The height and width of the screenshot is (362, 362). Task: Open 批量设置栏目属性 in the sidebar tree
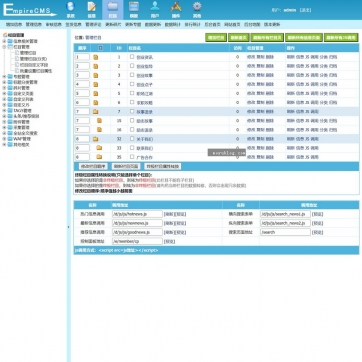click(x=36, y=71)
